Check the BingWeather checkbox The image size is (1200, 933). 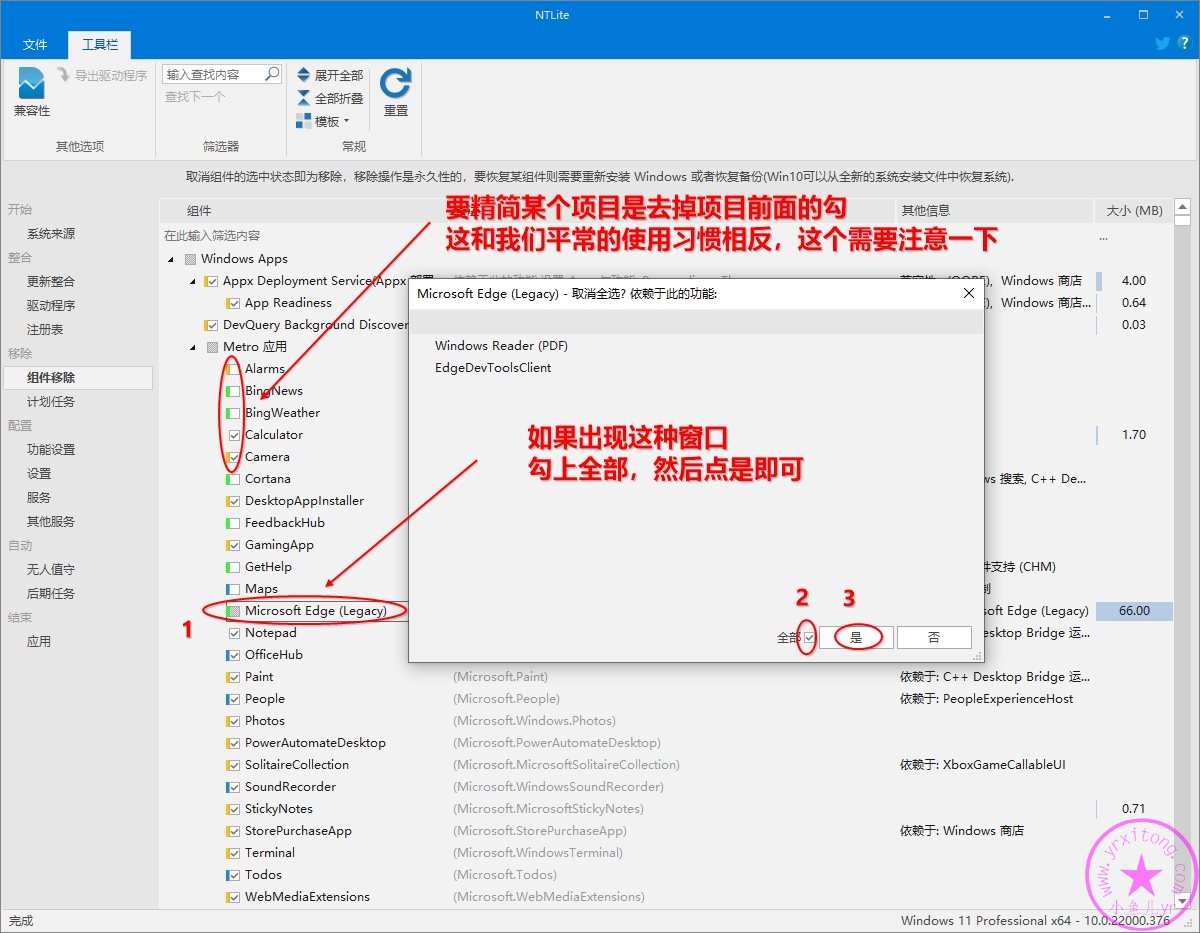point(234,413)
